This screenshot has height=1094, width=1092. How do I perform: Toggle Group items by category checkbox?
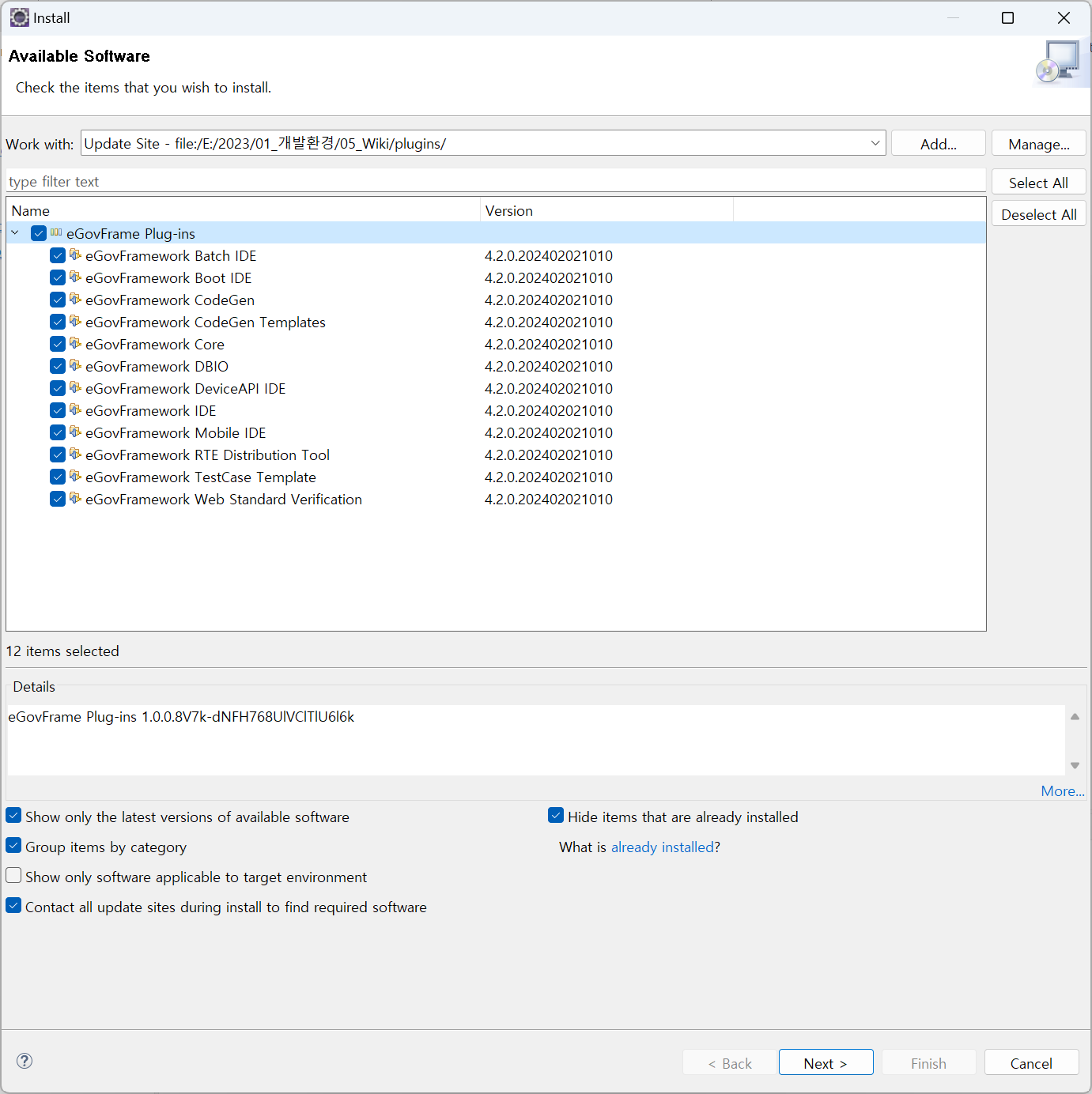(x=14, y=846)
